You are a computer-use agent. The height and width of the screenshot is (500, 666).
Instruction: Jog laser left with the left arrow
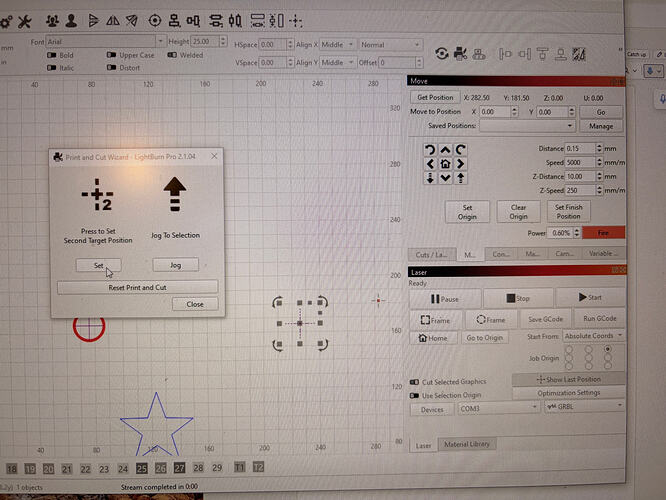click(x=430, y=164)
